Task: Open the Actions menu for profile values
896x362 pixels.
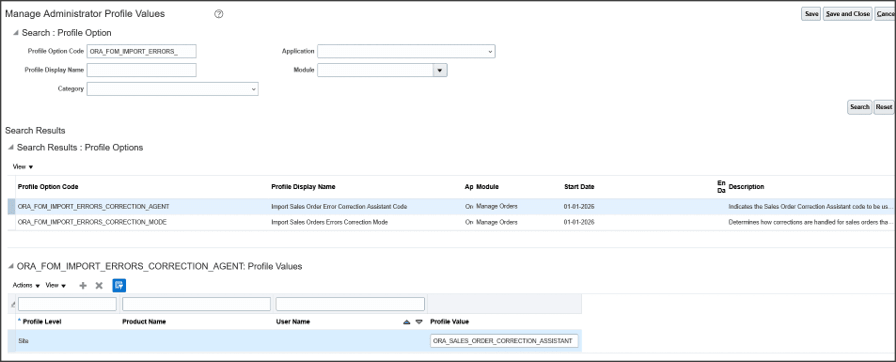Action: (26, 285)
